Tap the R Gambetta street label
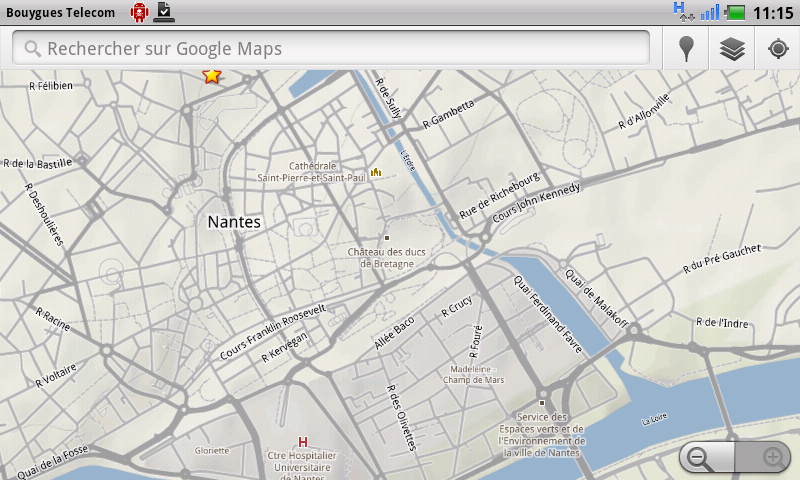The image size is (800, 480). pyautogui.click(x=448, y=114)
